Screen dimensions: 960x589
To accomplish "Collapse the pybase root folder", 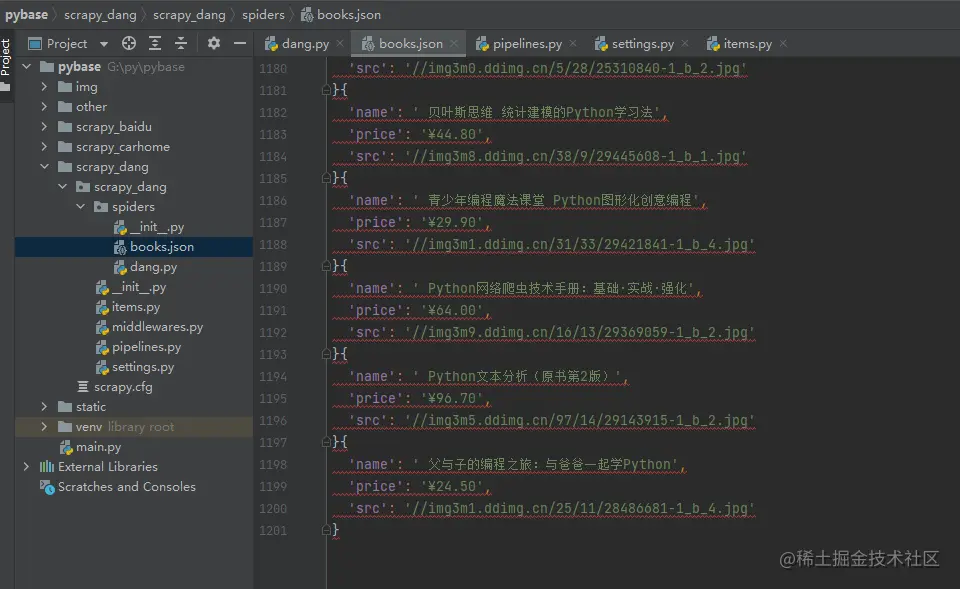I will (27, 66).
